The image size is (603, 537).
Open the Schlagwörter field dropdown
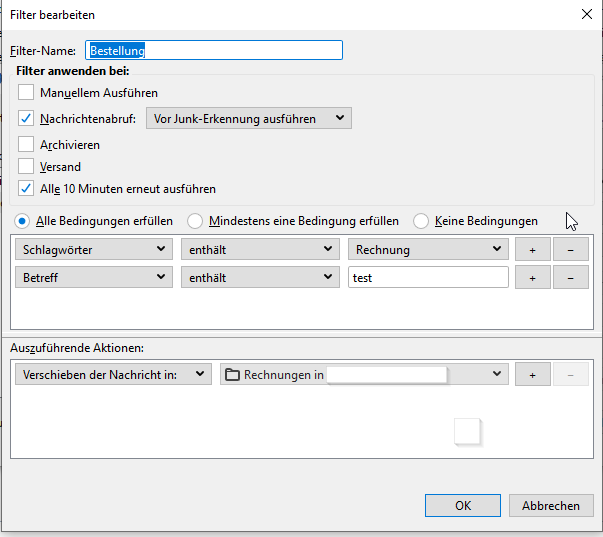[x=93, y=249]
